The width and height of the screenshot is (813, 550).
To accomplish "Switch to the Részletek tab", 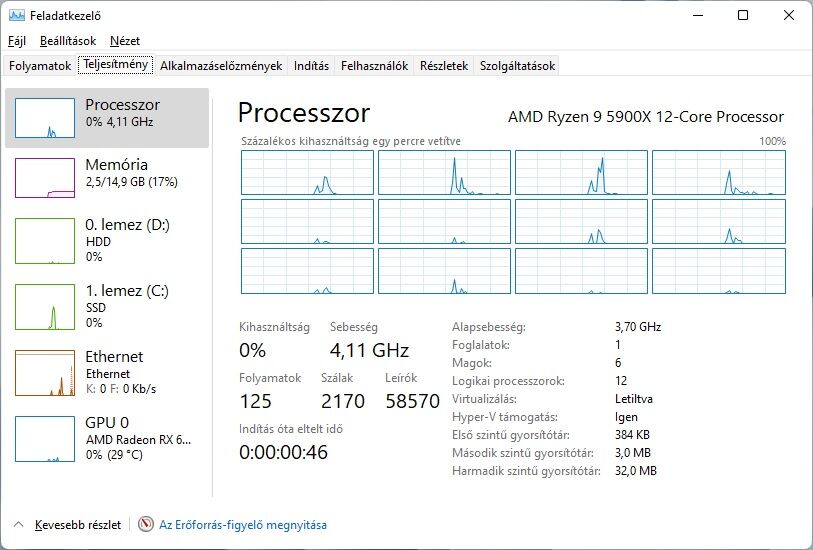I will click(444, 66).
